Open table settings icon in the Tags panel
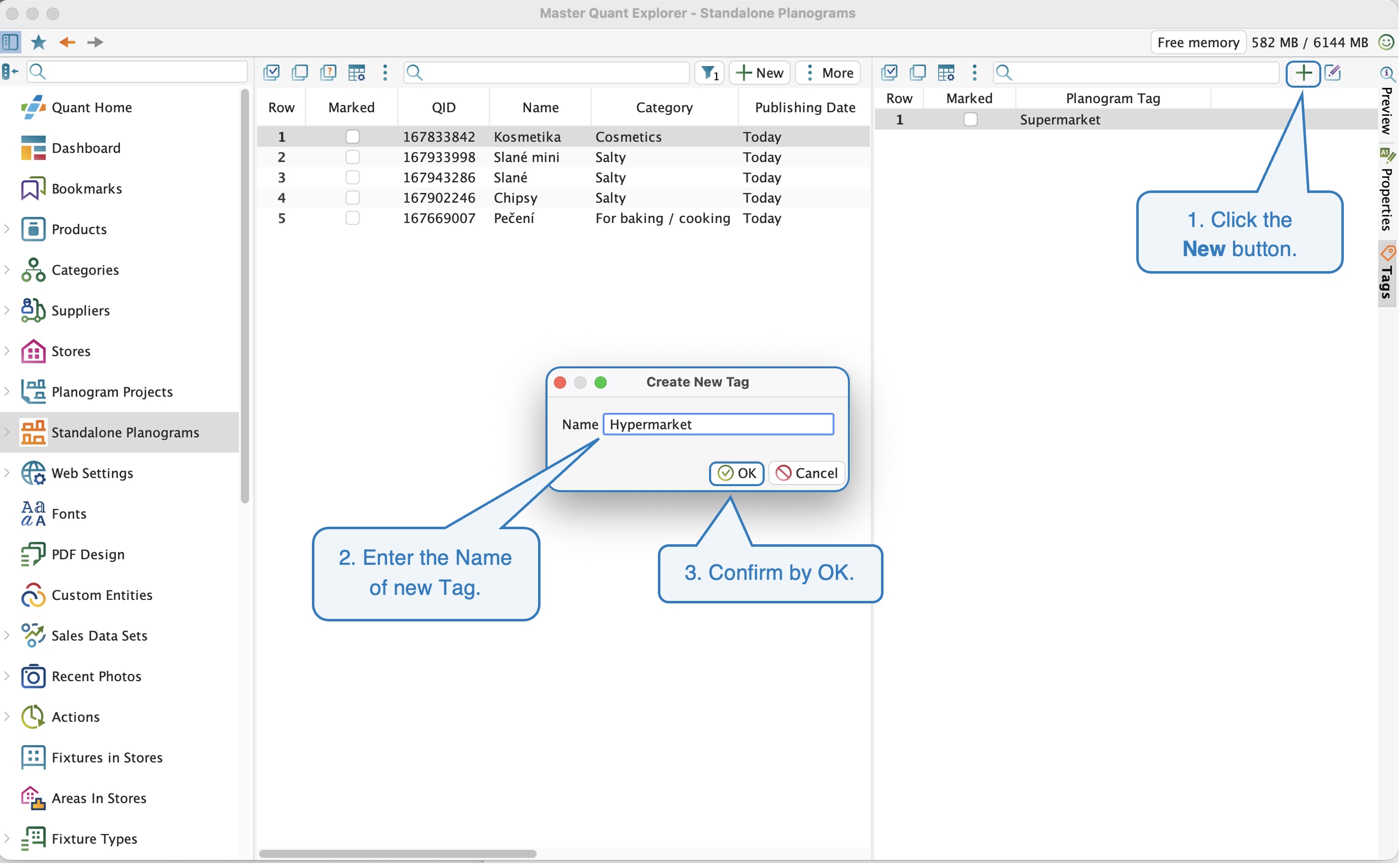 coord(947,72)
